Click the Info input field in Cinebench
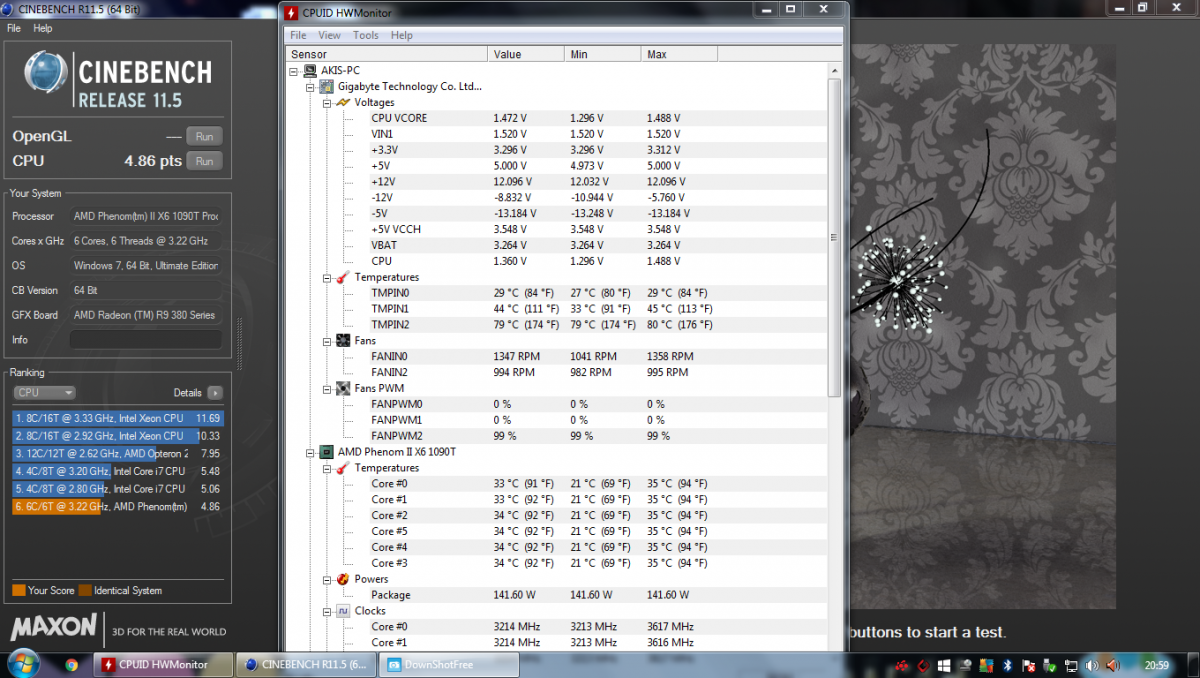Image resolution: width=1200 pixels, height=678 pixels. pyautogui.click(x=146, y=340)
